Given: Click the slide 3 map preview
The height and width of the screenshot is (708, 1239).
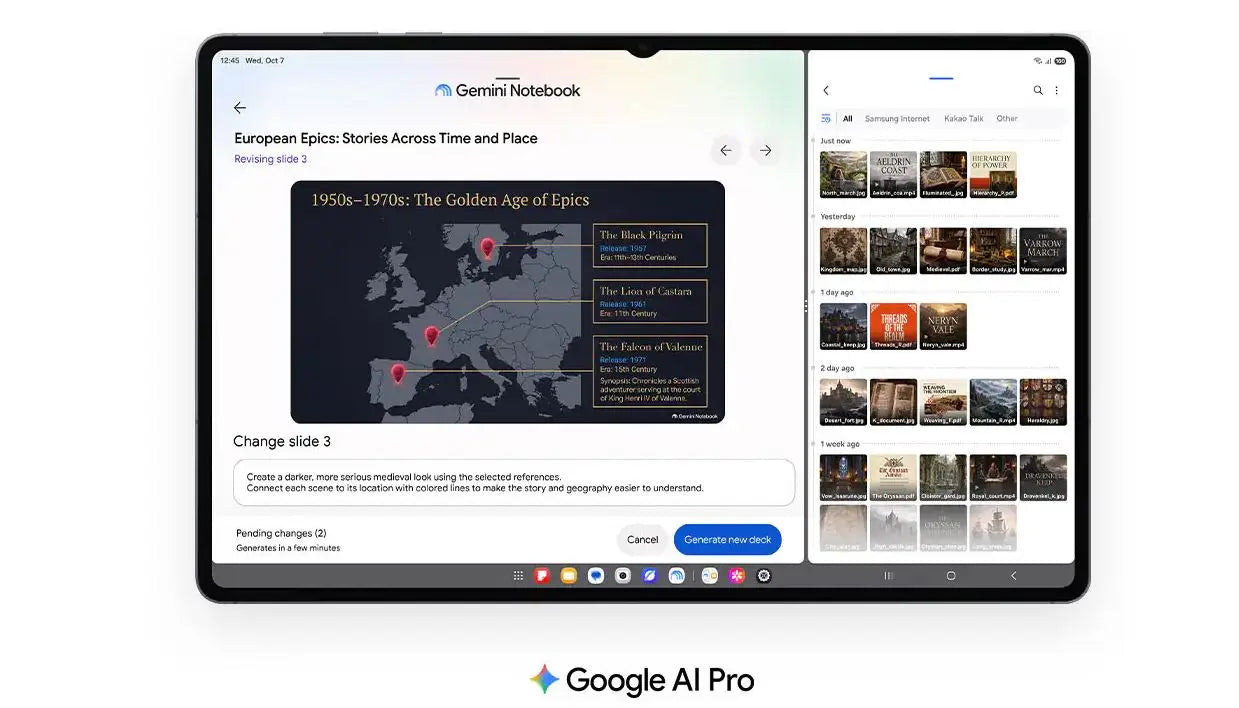Looking at the screenshot, I should tap(508, 302).
